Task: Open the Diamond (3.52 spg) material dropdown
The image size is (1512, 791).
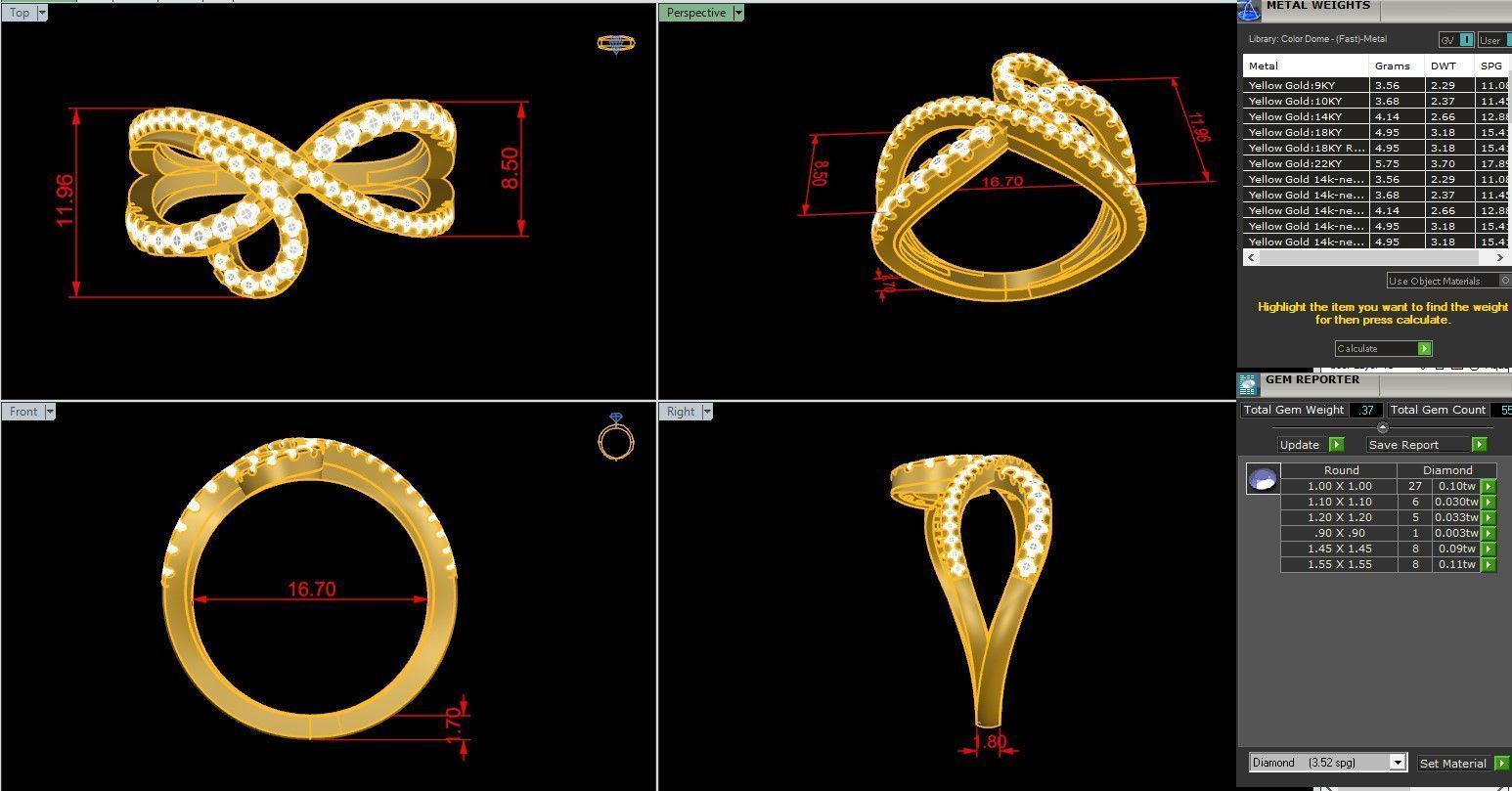Action: [1398, 763]
